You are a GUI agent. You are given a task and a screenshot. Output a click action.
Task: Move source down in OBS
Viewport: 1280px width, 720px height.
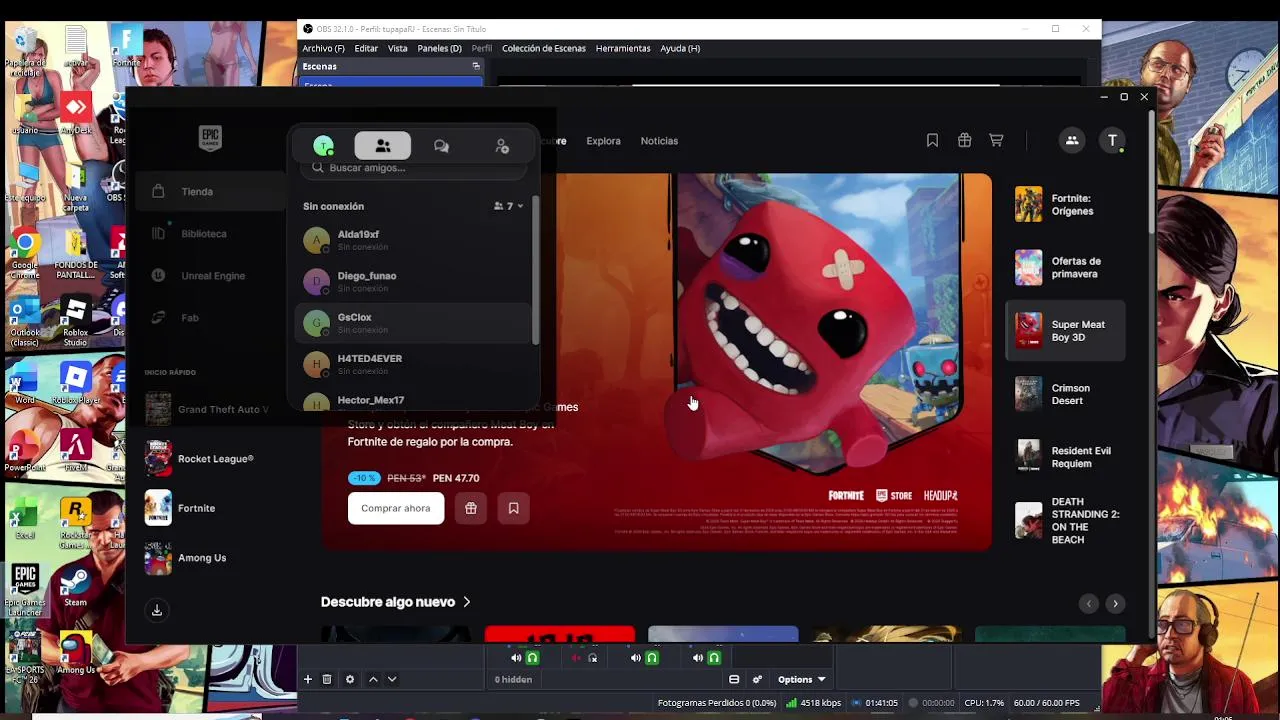pyautogui.click(x=392, y=679)
